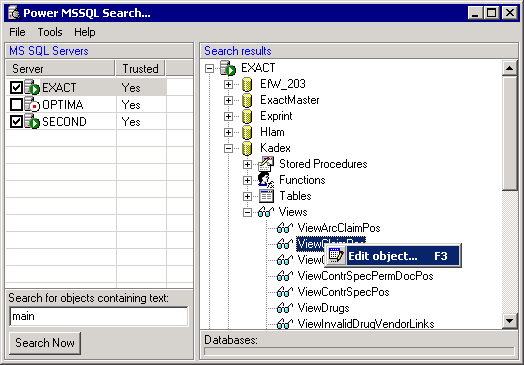The image size is (524, 365).
Task: Click the glasses icon beside ViewArcClaimPos
Action: point(285,228)
